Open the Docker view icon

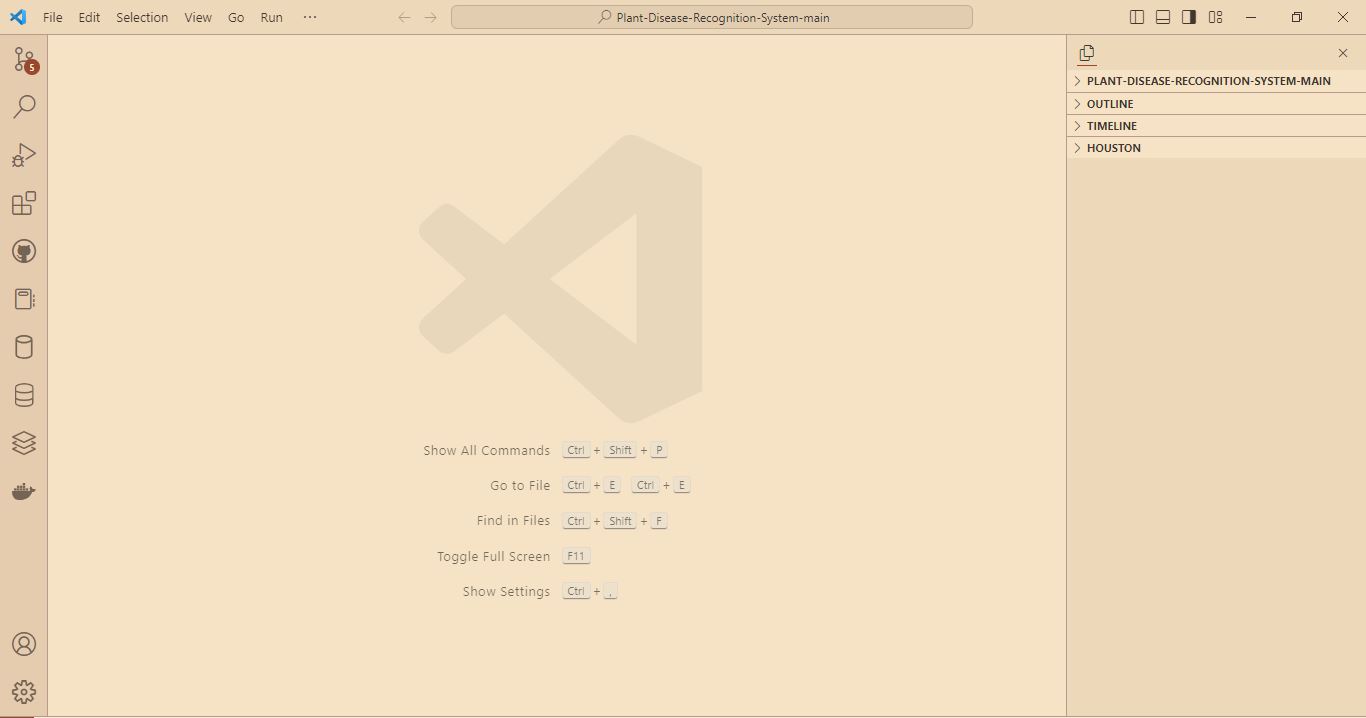click(x=24, y=491)
